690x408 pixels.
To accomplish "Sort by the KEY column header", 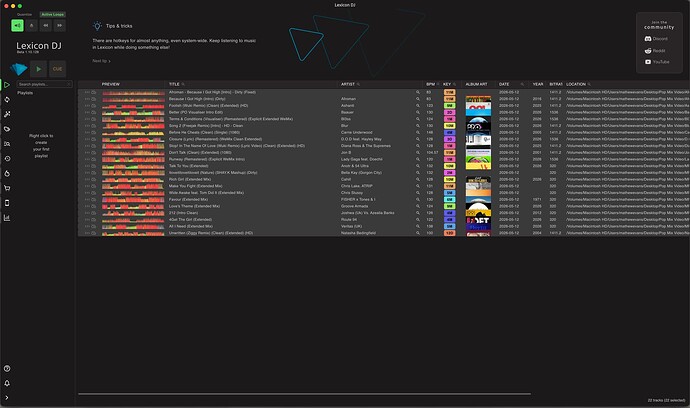I will coord(447,84).
